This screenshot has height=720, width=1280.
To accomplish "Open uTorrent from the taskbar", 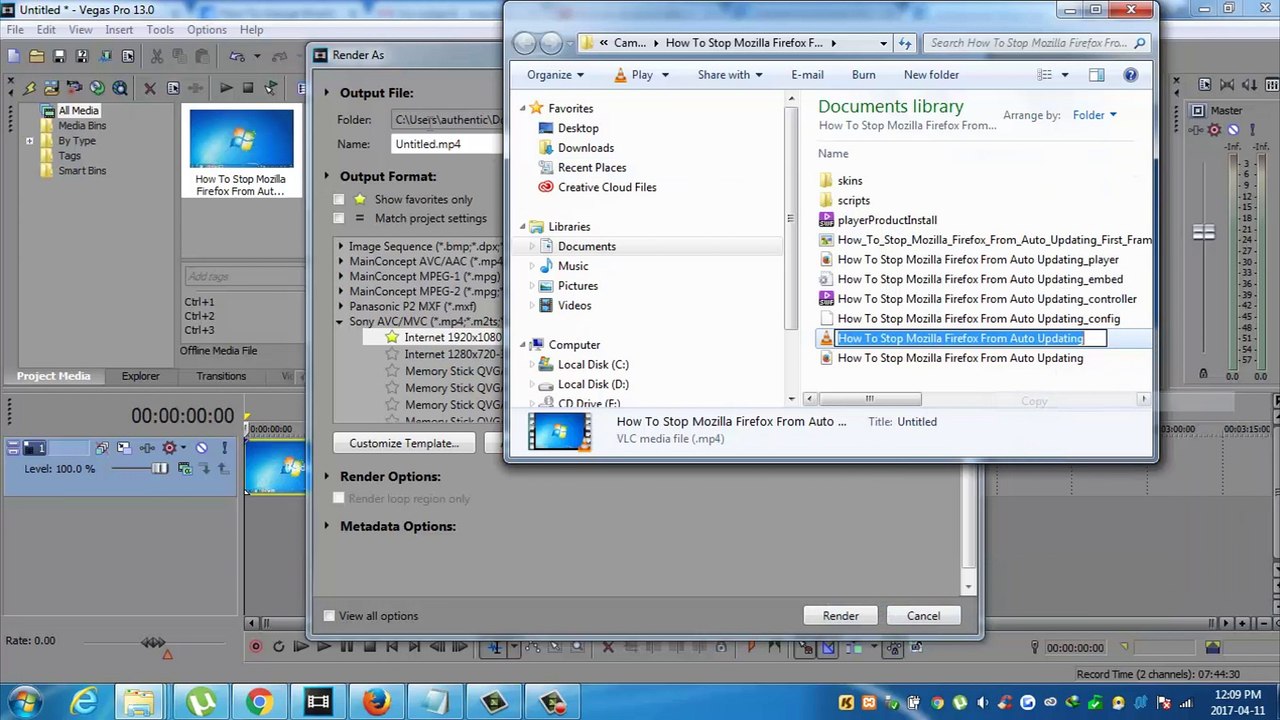I will pos(201,702).
